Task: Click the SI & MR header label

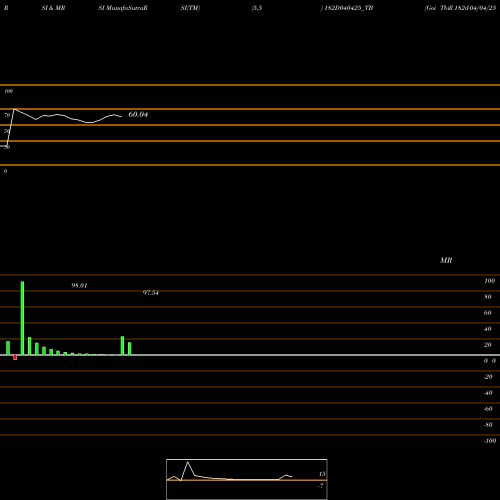Action: coord(53,8)
